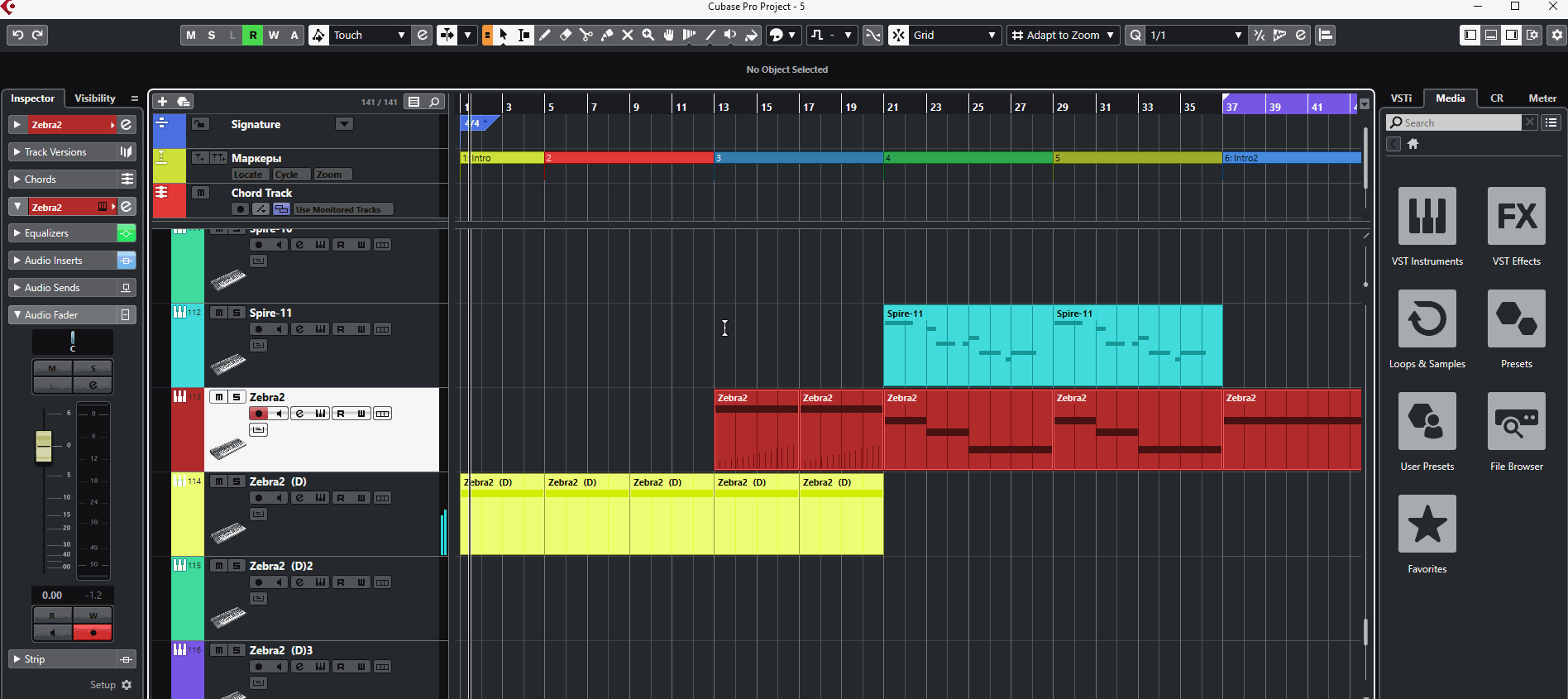Select the Range Selection tool
This screenshot has height=699, width=1568.
(x=524, y=35)
